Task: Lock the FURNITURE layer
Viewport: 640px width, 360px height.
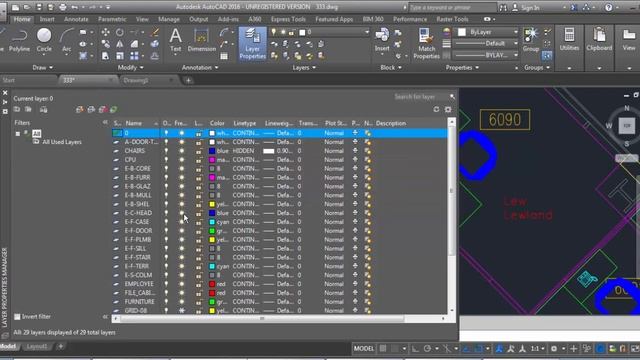Action: (198, 302)
